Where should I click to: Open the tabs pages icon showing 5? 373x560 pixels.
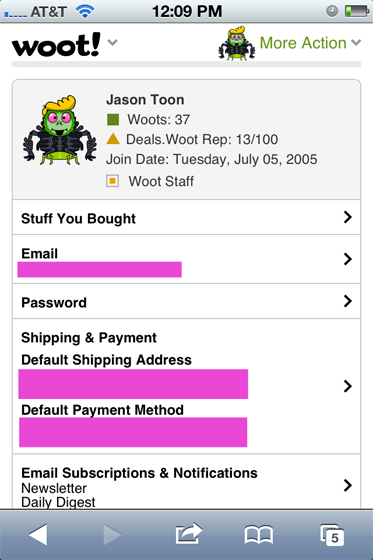click(332, 535)
